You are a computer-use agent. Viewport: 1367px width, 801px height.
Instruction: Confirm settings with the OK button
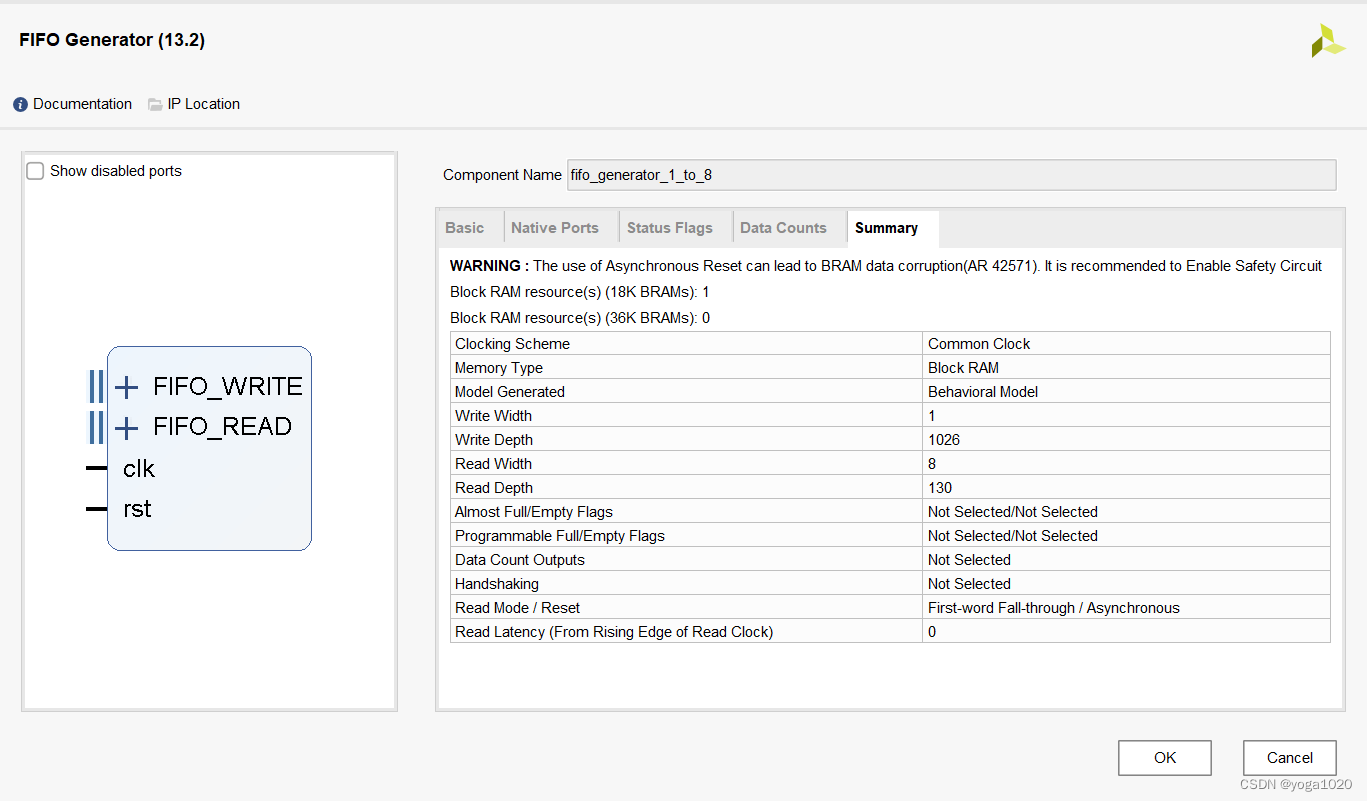(x=1164, y=758)
